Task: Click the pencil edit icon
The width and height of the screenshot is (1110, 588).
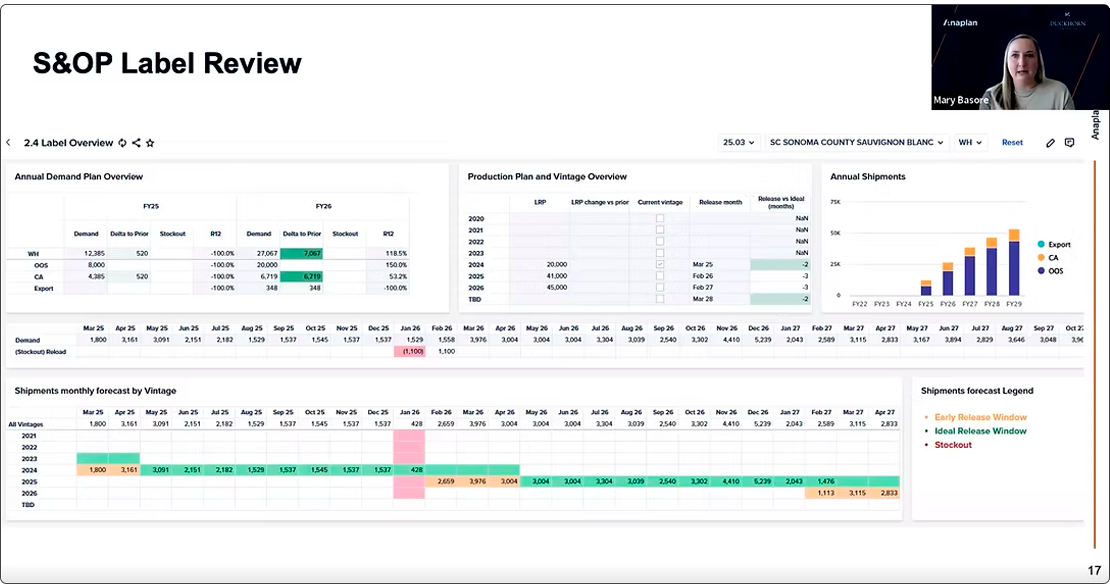Action: coord(1051,143)
